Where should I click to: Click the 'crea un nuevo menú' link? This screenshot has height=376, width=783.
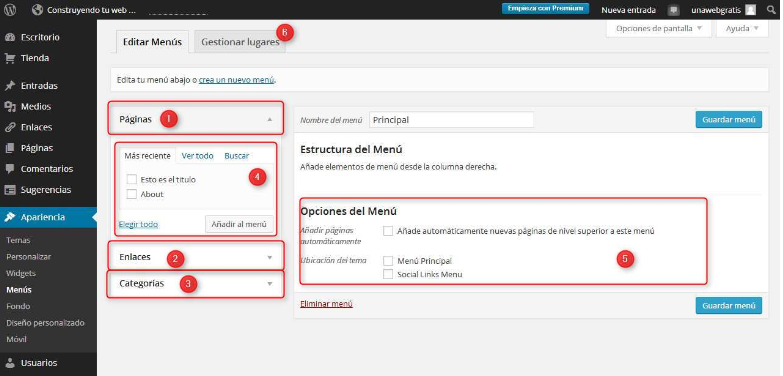click(x=236, y=79)
